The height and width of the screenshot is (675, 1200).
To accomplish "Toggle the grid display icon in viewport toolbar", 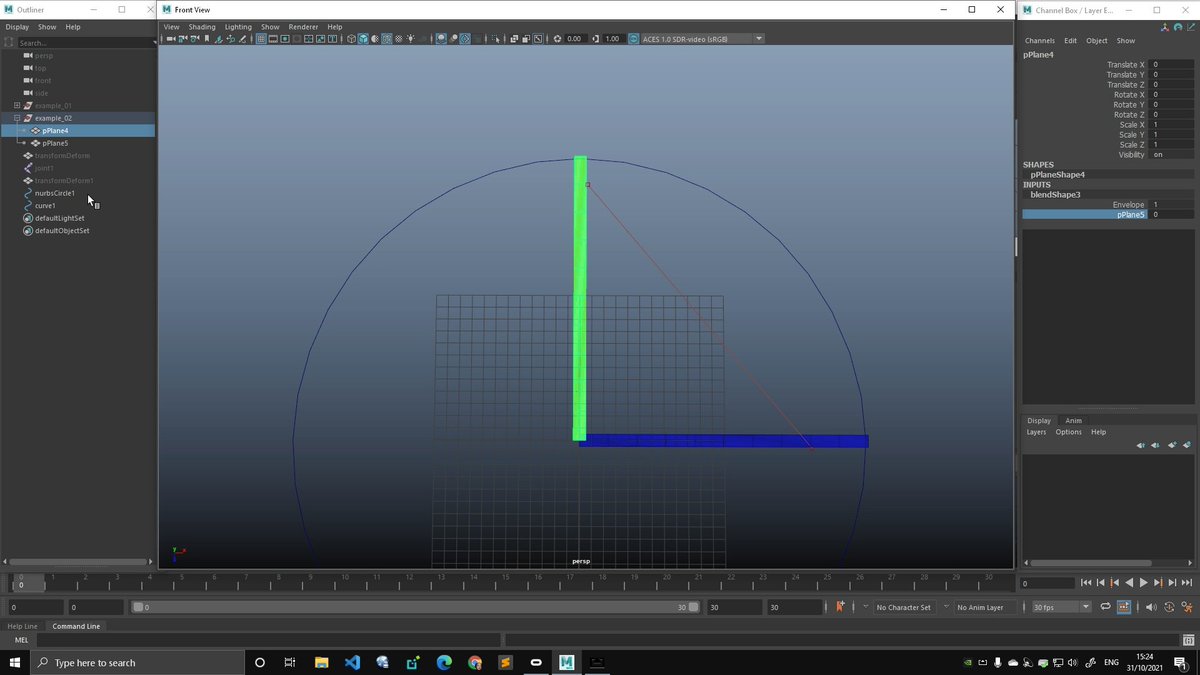I will tap(260, 38).
